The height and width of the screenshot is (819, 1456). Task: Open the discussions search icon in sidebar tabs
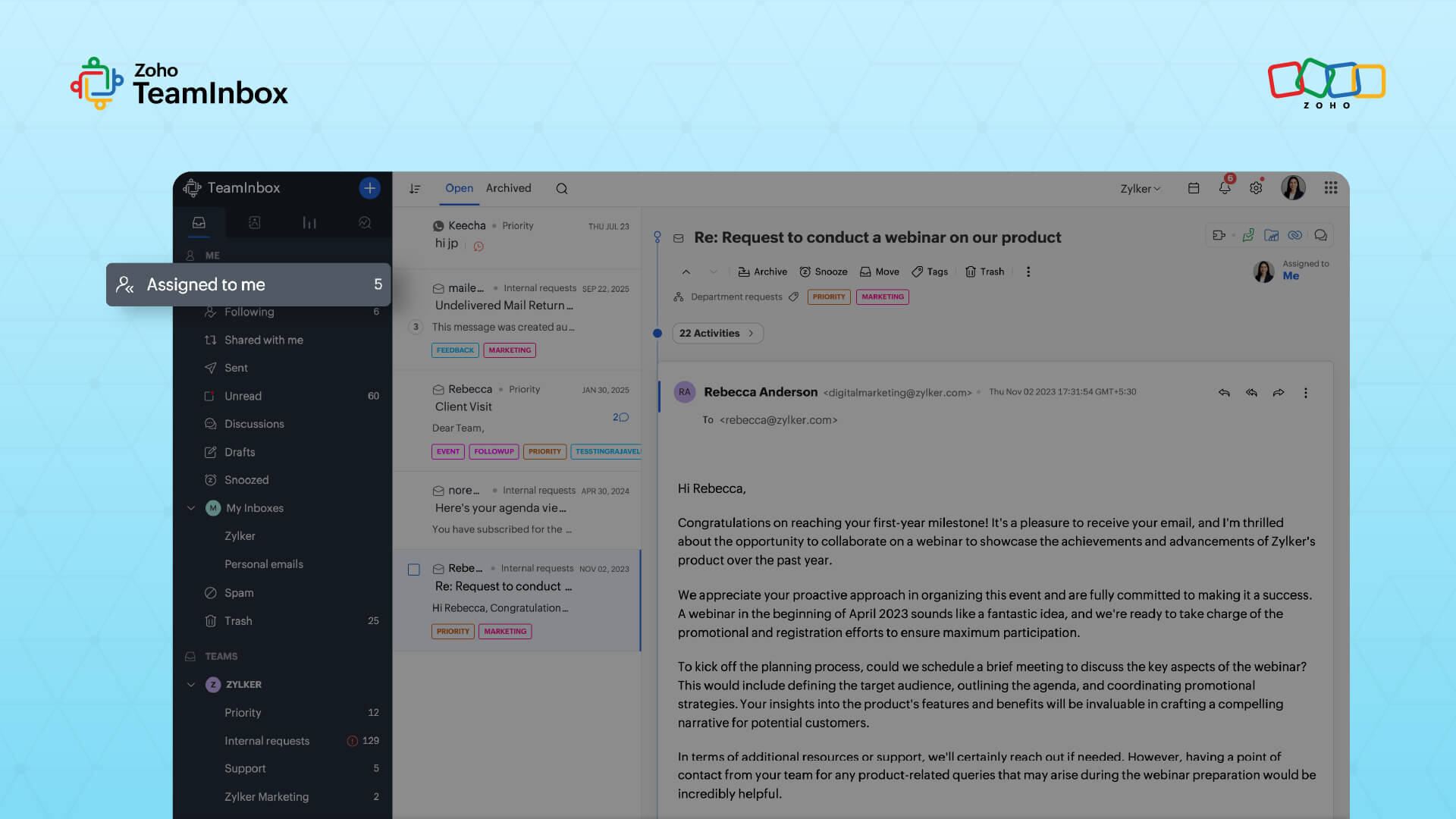point(365,222)
